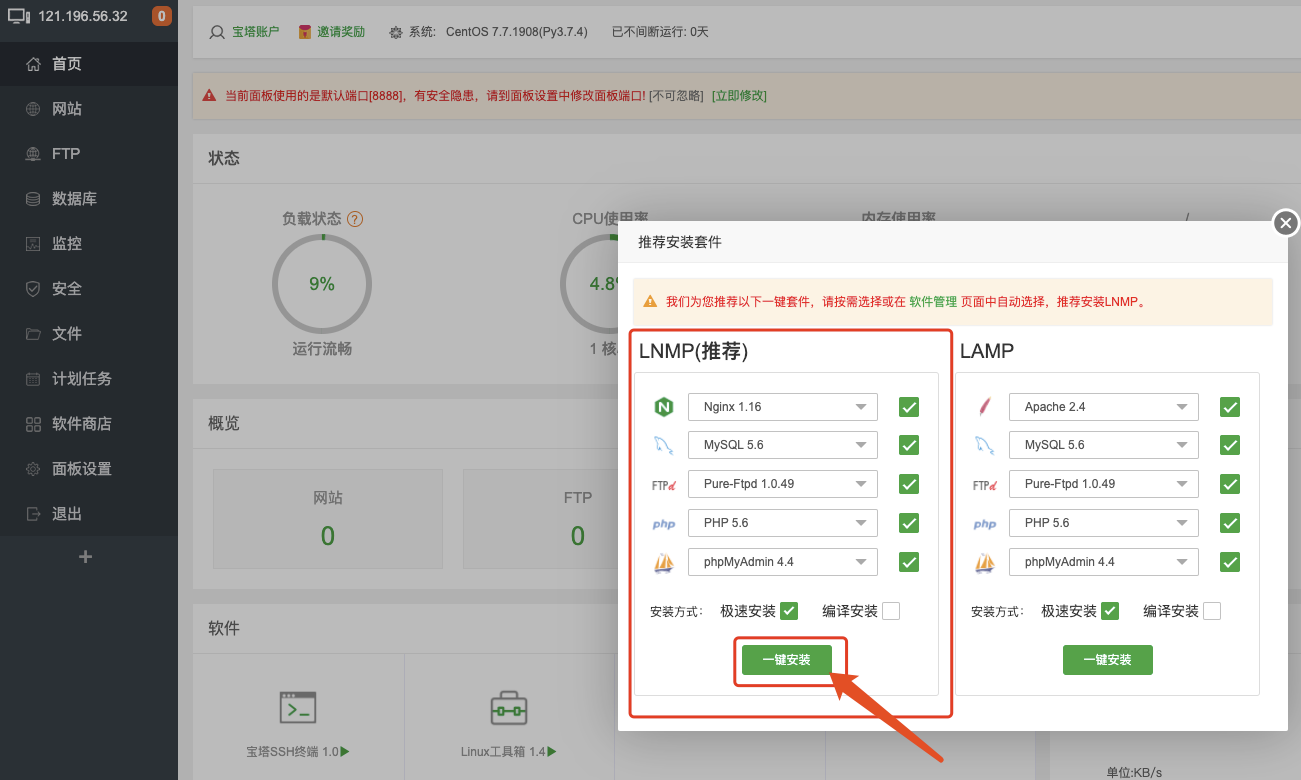Enable 编译安装 checkbox under LNMP
1301x780 pixels.
[891, 611]
